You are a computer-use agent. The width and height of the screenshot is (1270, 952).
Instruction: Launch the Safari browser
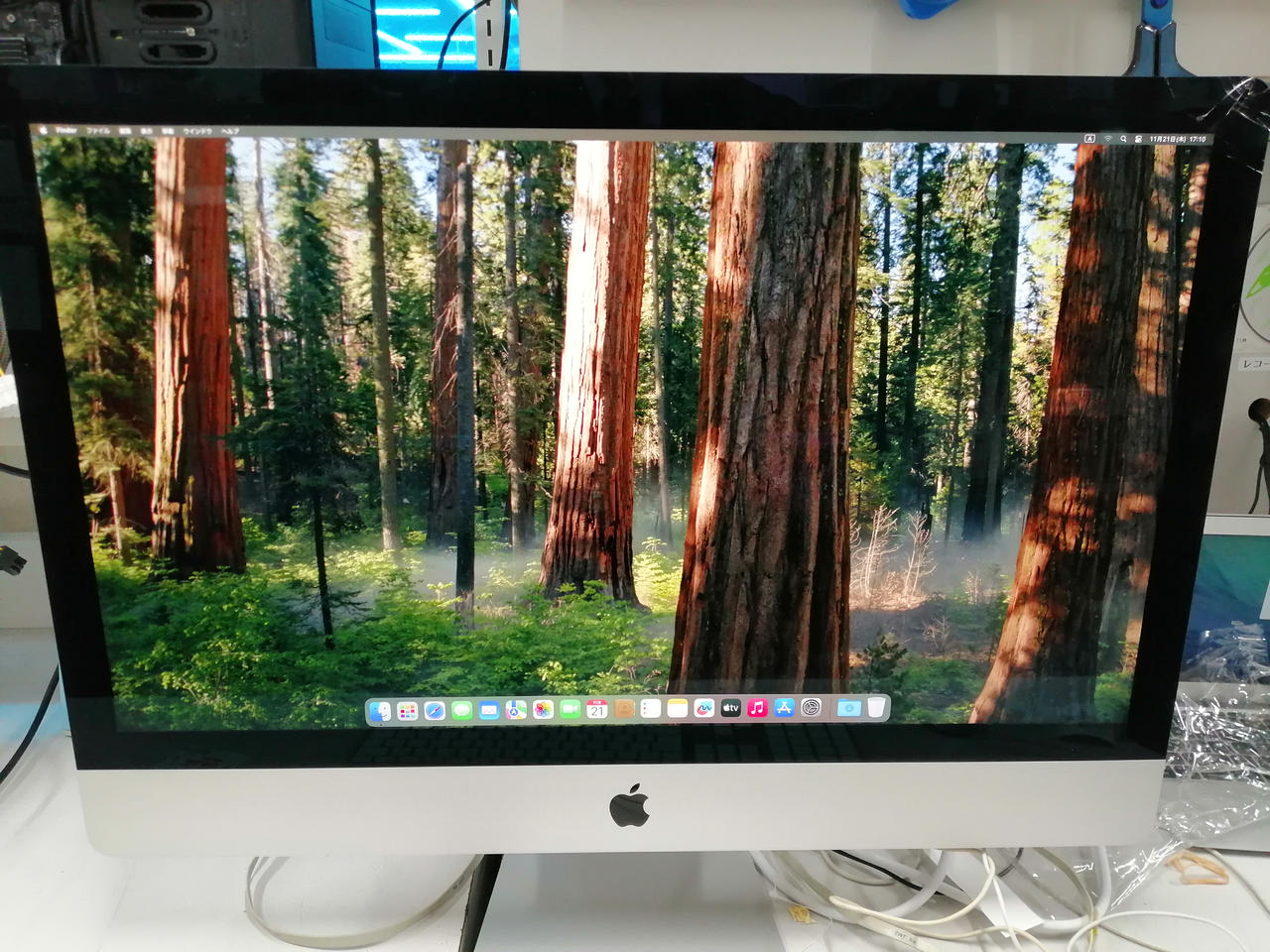point(433,712)
